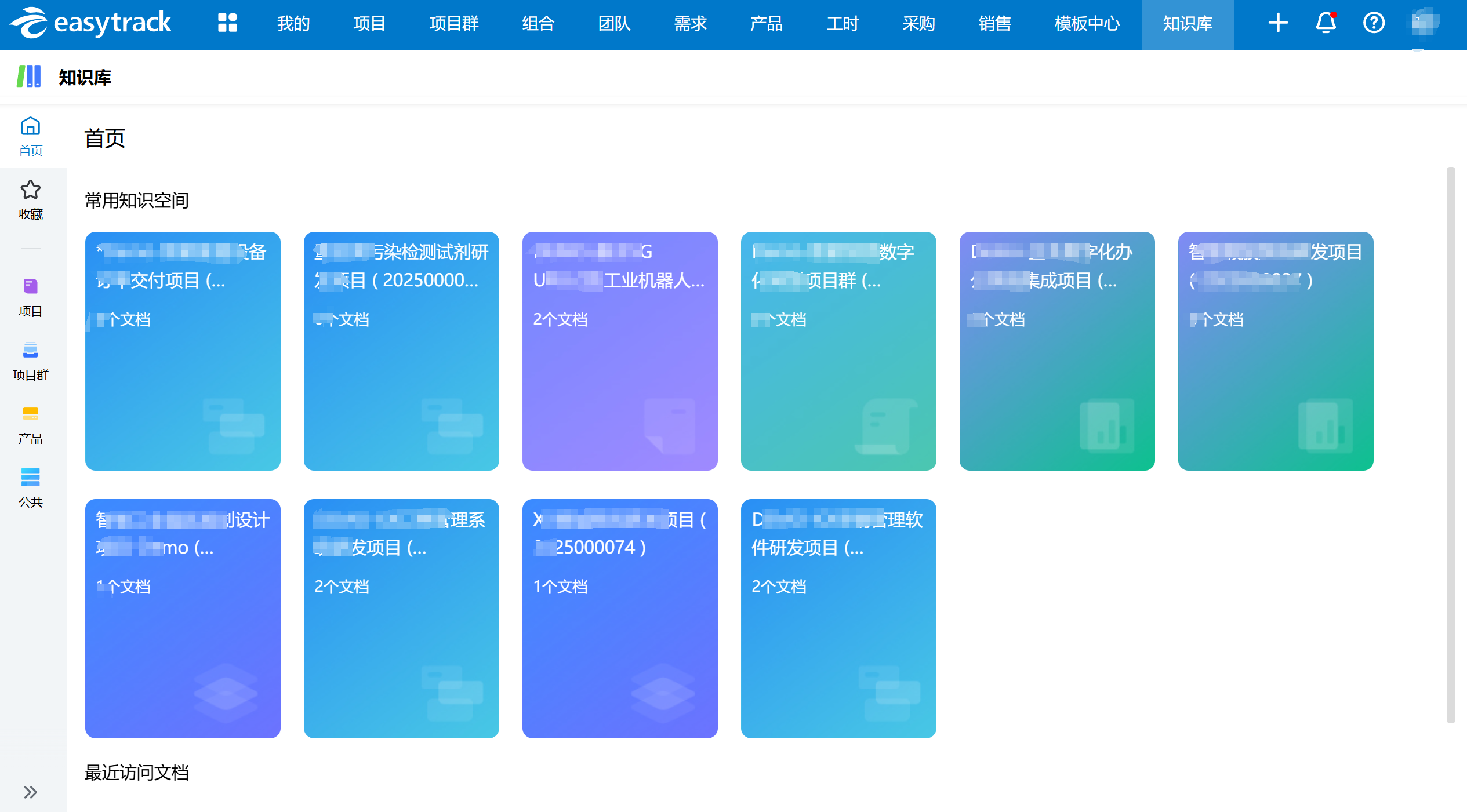This screenshot has width=1467, height=812.
Task: Open the app grid launcher icon
Action: (227, 23)
